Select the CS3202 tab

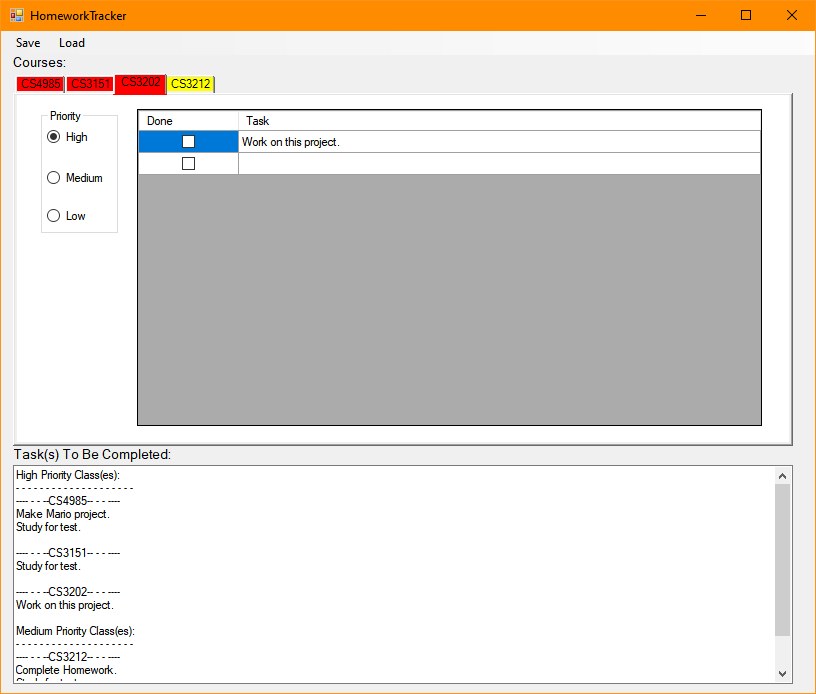tap(141, 83)
